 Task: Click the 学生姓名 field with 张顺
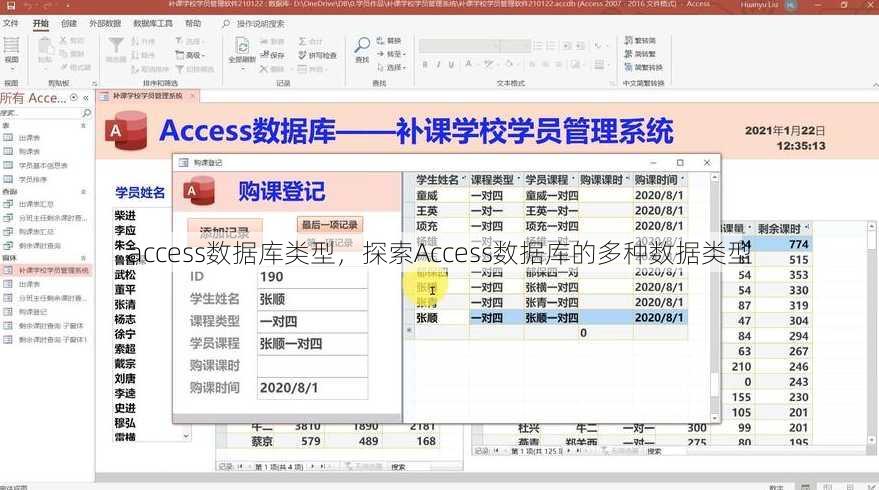(312, 299)
